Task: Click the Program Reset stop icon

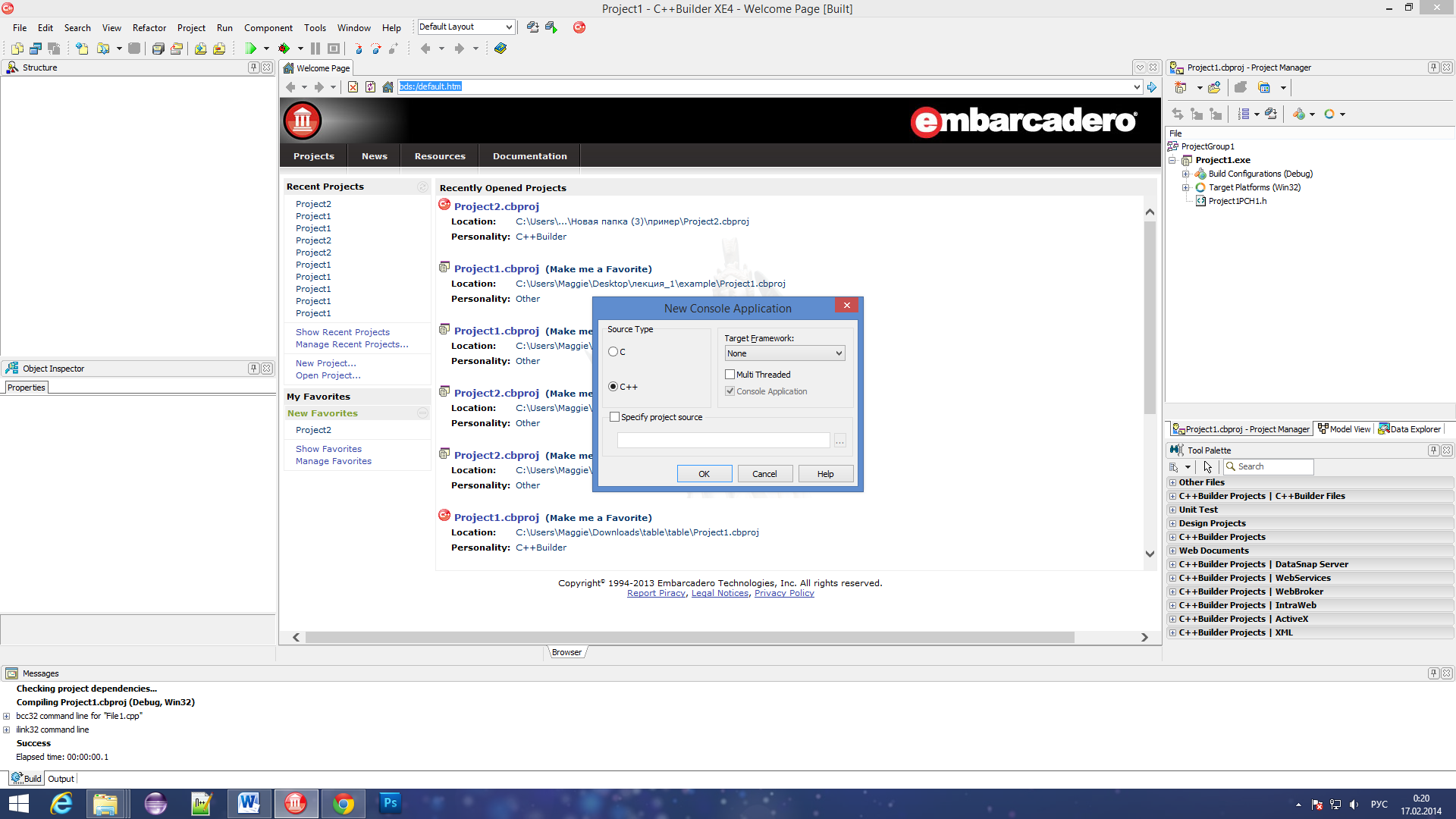Action: (x=334, y=49)
